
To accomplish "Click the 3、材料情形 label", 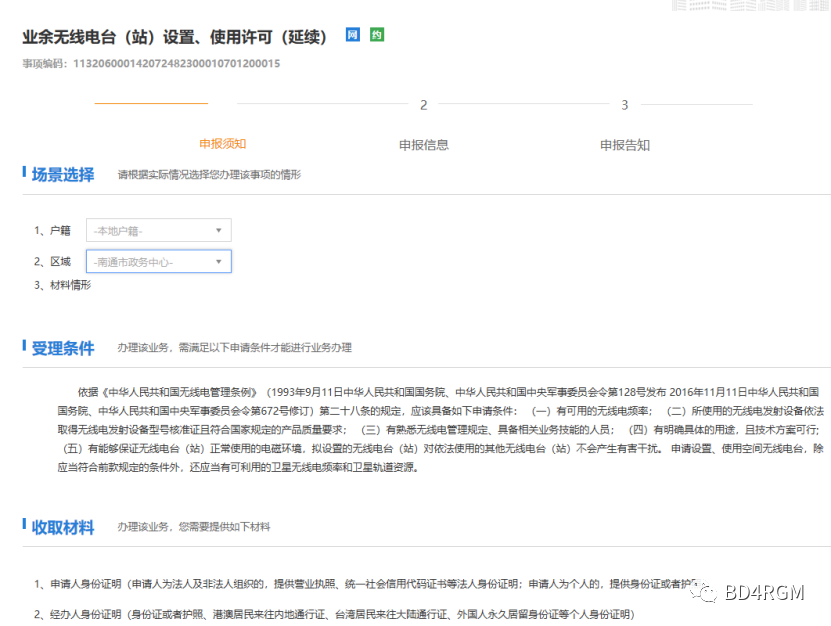I will pyautogui.click(x=63, y=285).
